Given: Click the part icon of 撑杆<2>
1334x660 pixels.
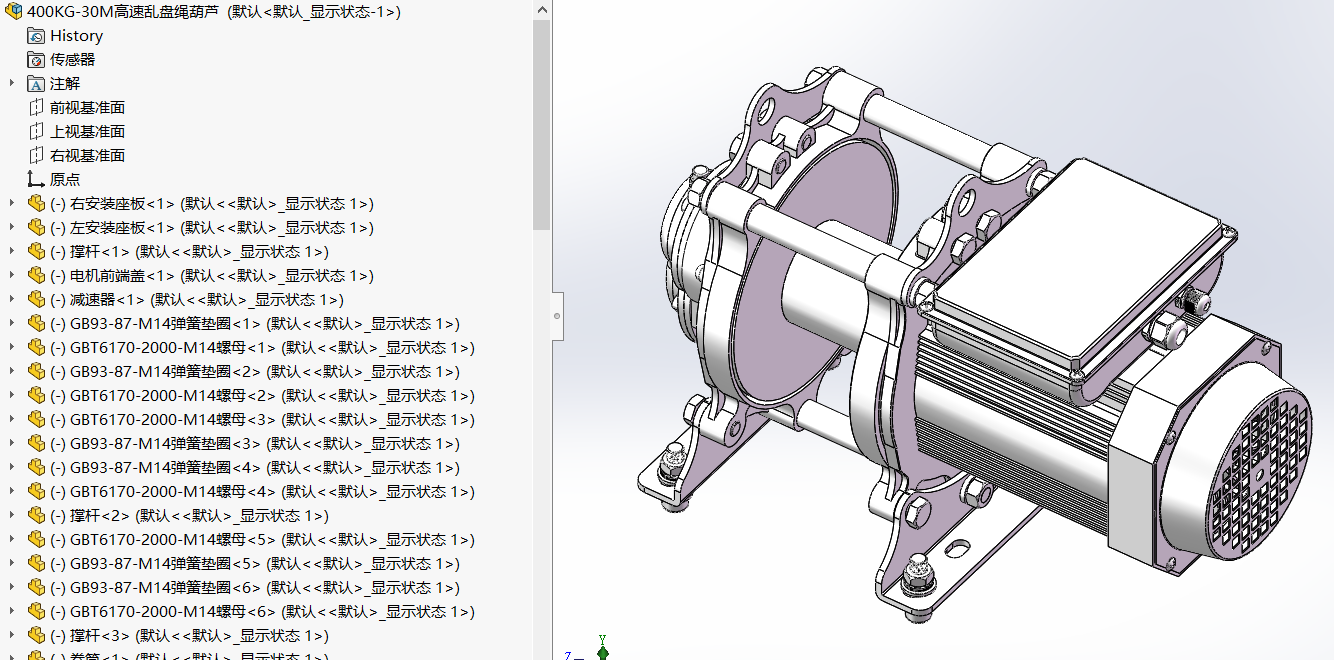Looking at the screenshot, I should coord(37,516).
